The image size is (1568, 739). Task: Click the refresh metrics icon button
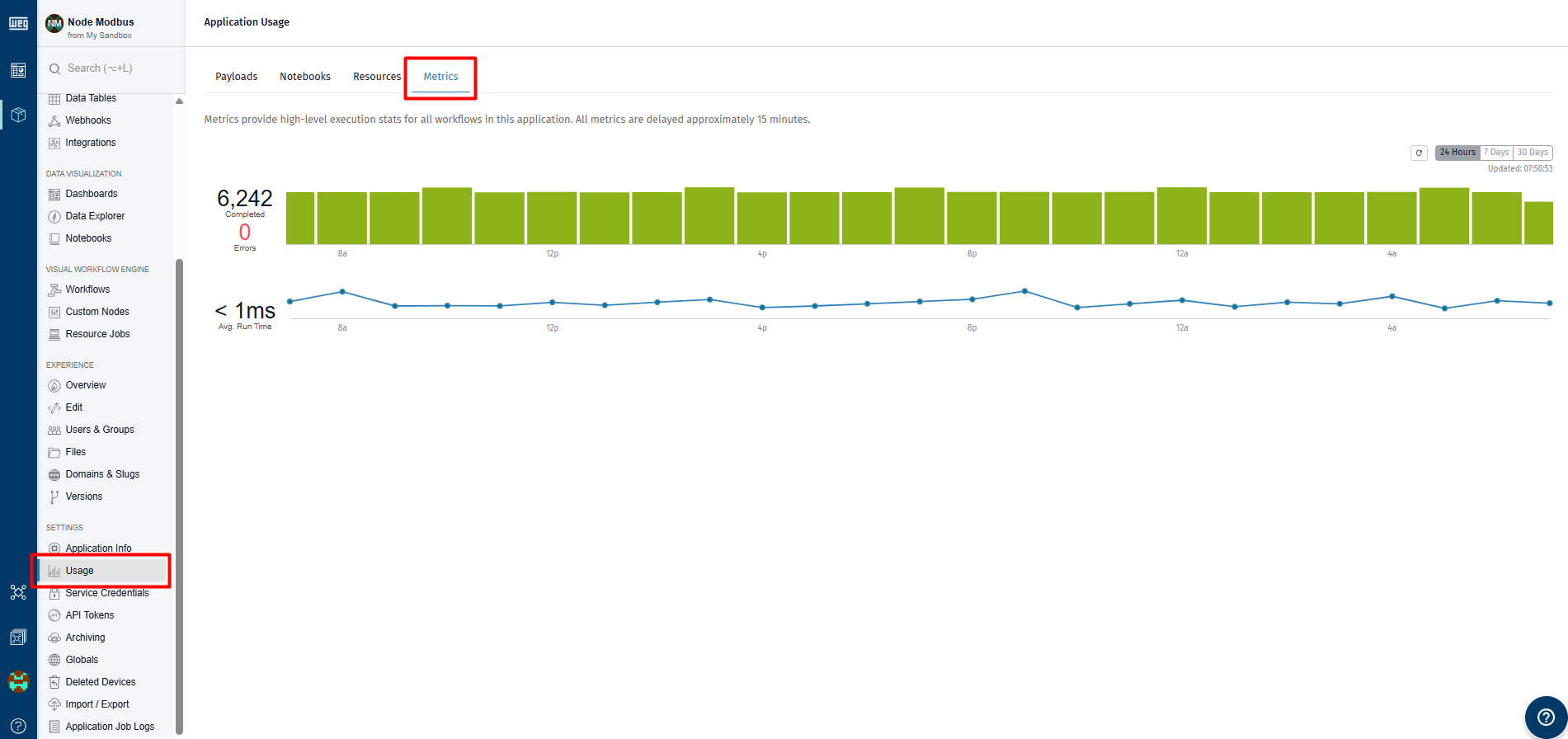click(1419, 153)
